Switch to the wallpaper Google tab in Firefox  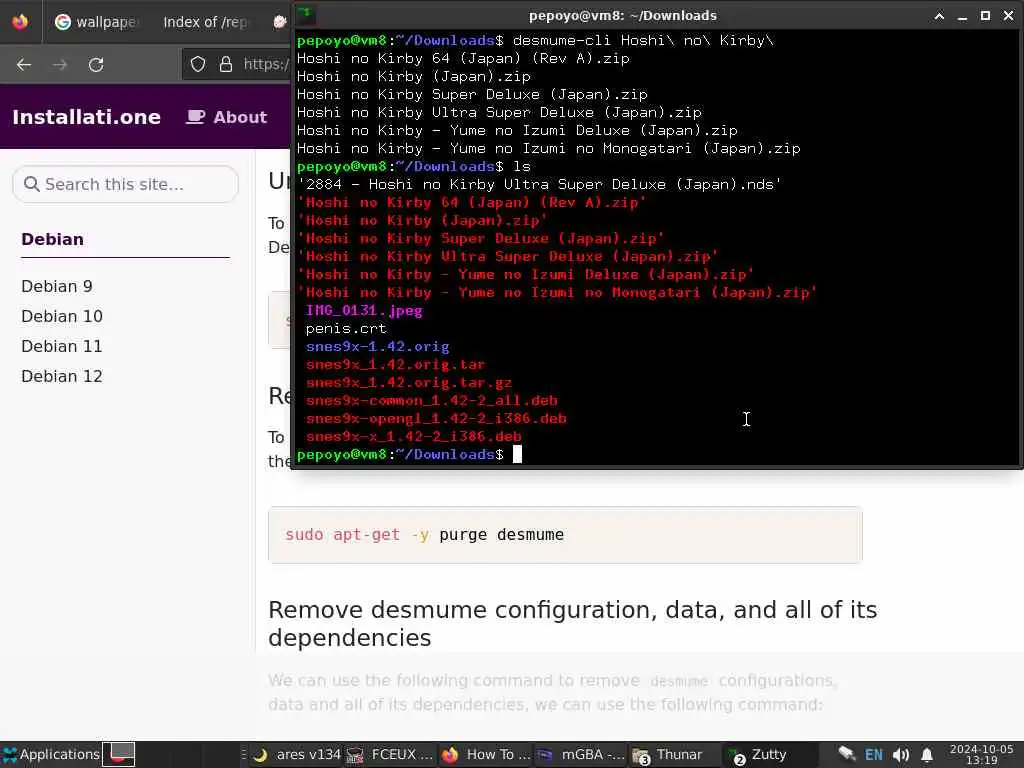coord(97,22)
